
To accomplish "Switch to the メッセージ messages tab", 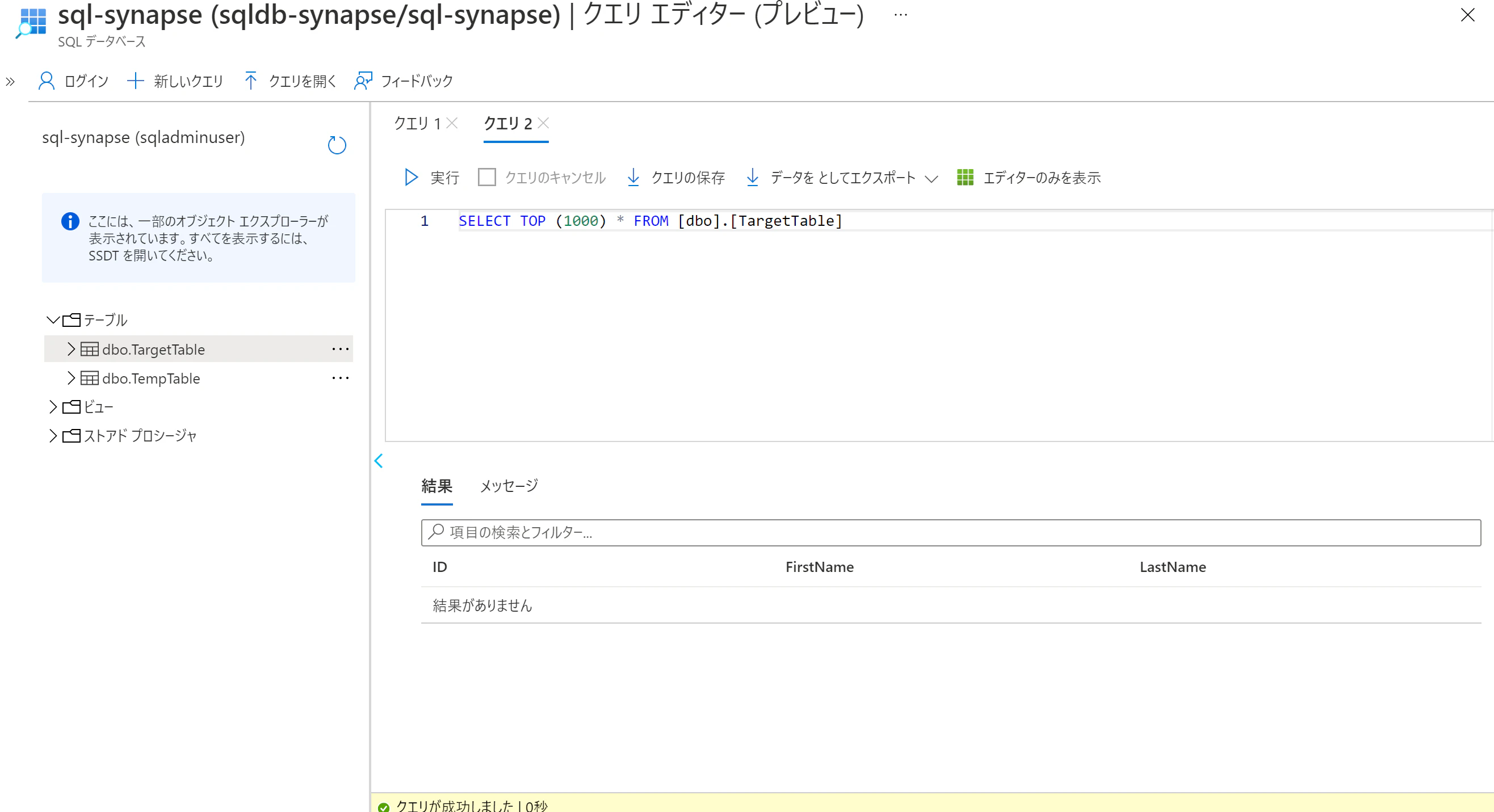I will point(509,486).
